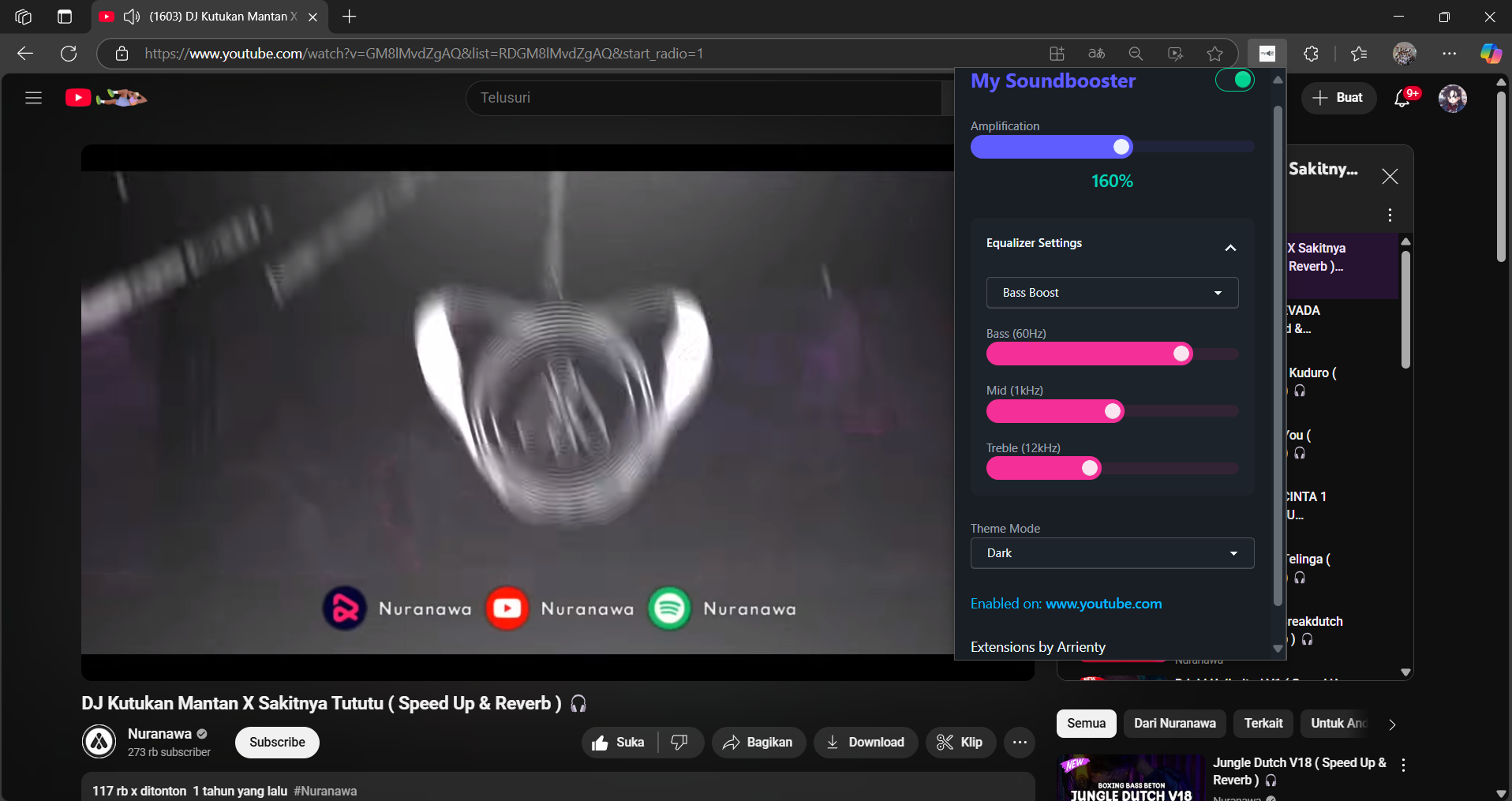
Task: Click the My Soundbooster extension icon
Action: click(1267, 54)
